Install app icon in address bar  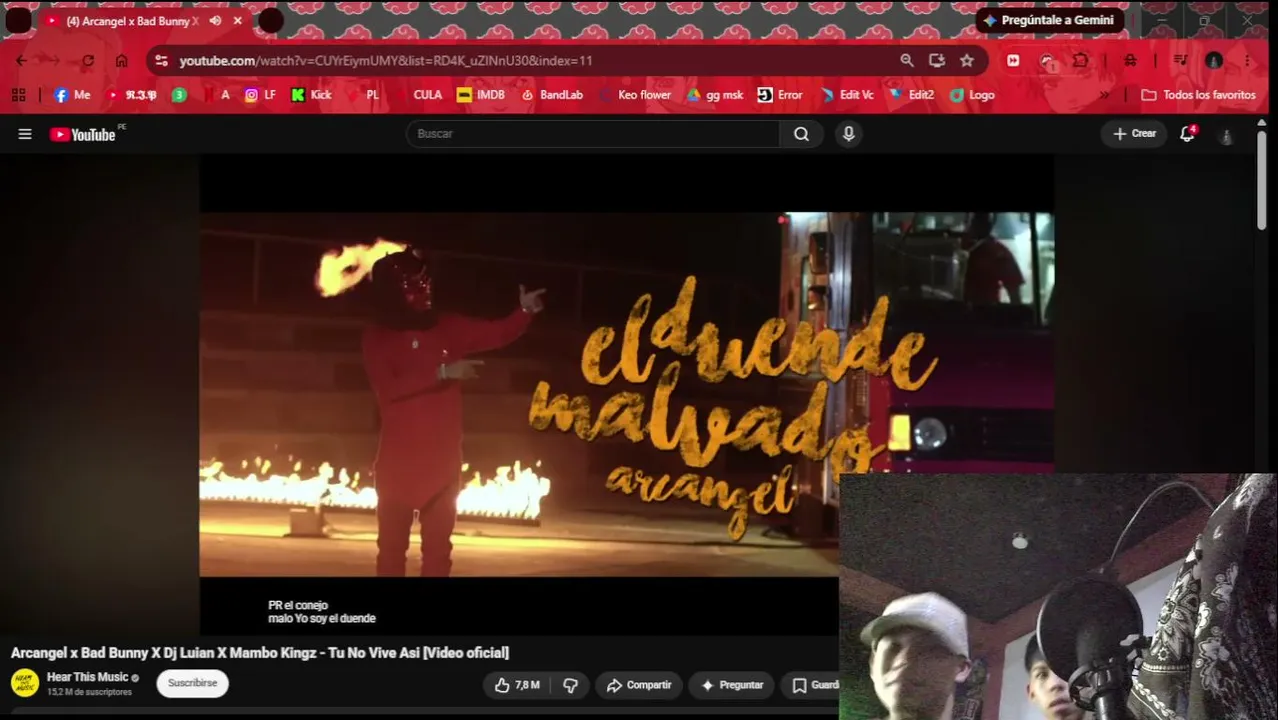tap(937, 60)
